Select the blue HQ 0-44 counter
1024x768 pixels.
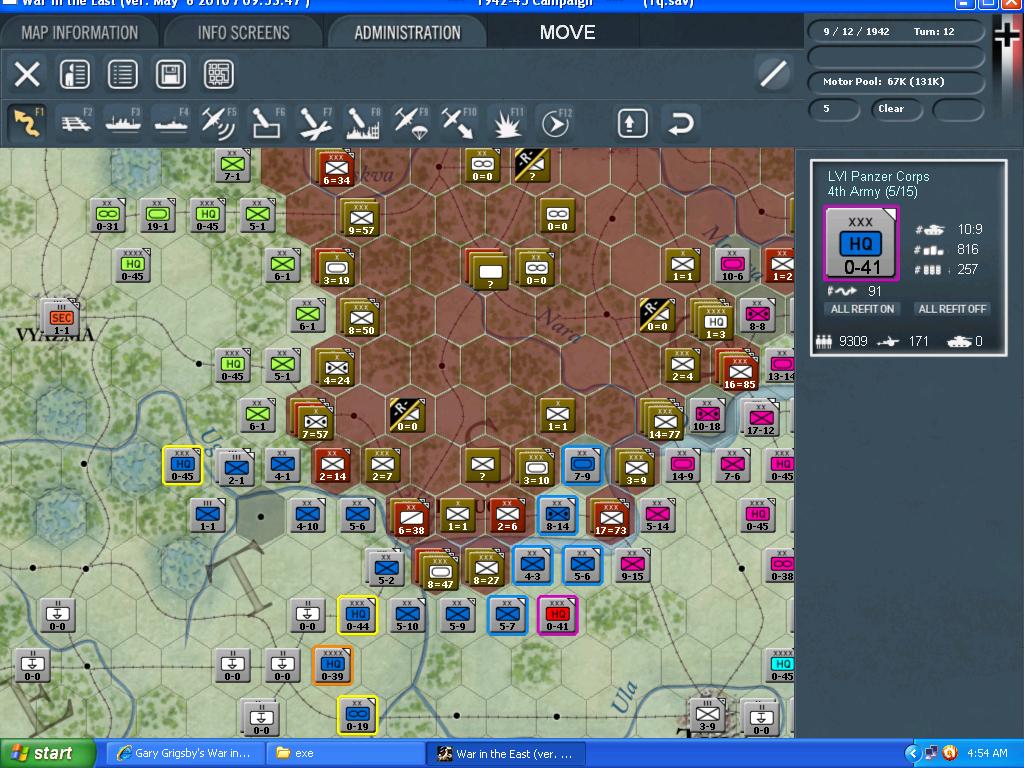(357, 615)
